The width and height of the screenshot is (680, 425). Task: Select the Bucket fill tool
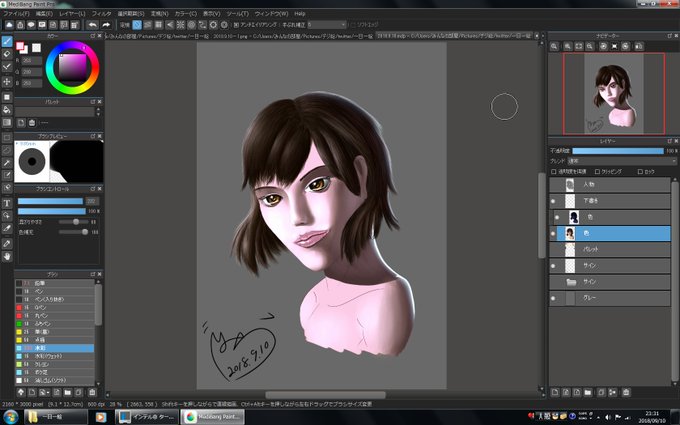point(7,109)
